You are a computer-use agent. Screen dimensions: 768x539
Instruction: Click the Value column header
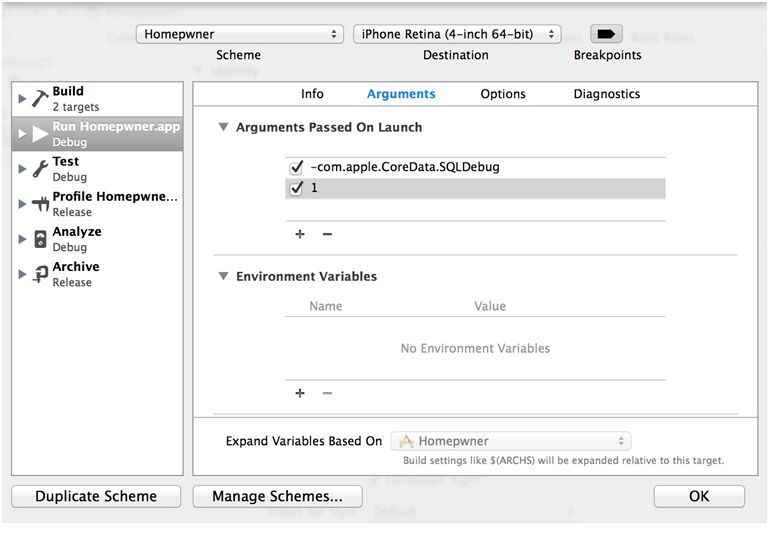[x=490, y=306]
